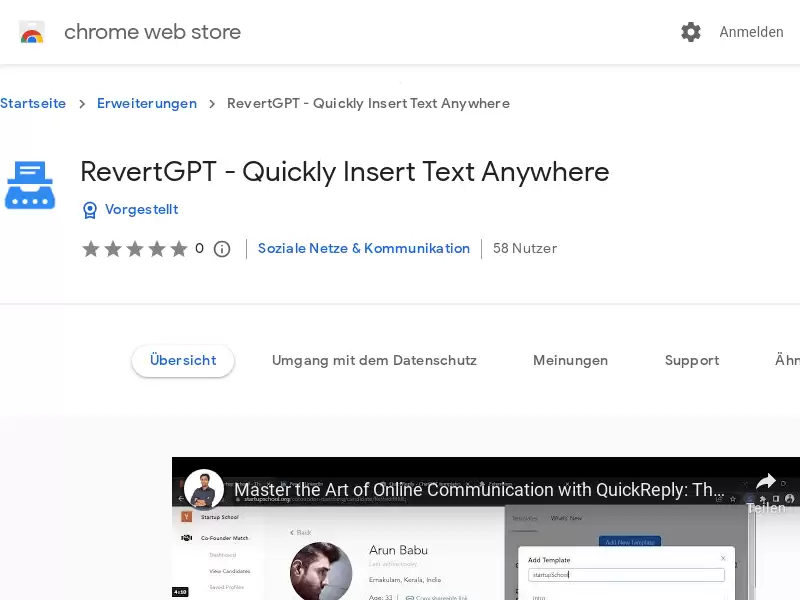Viewport: 800px width, 600px height.
Task: Click the Anmelden sign-in link
Action: coord(751,32)
